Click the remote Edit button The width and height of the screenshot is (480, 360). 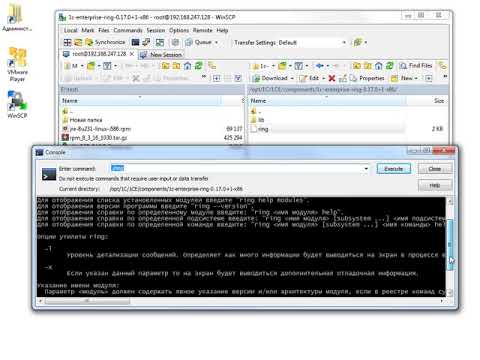click(309, 78)
